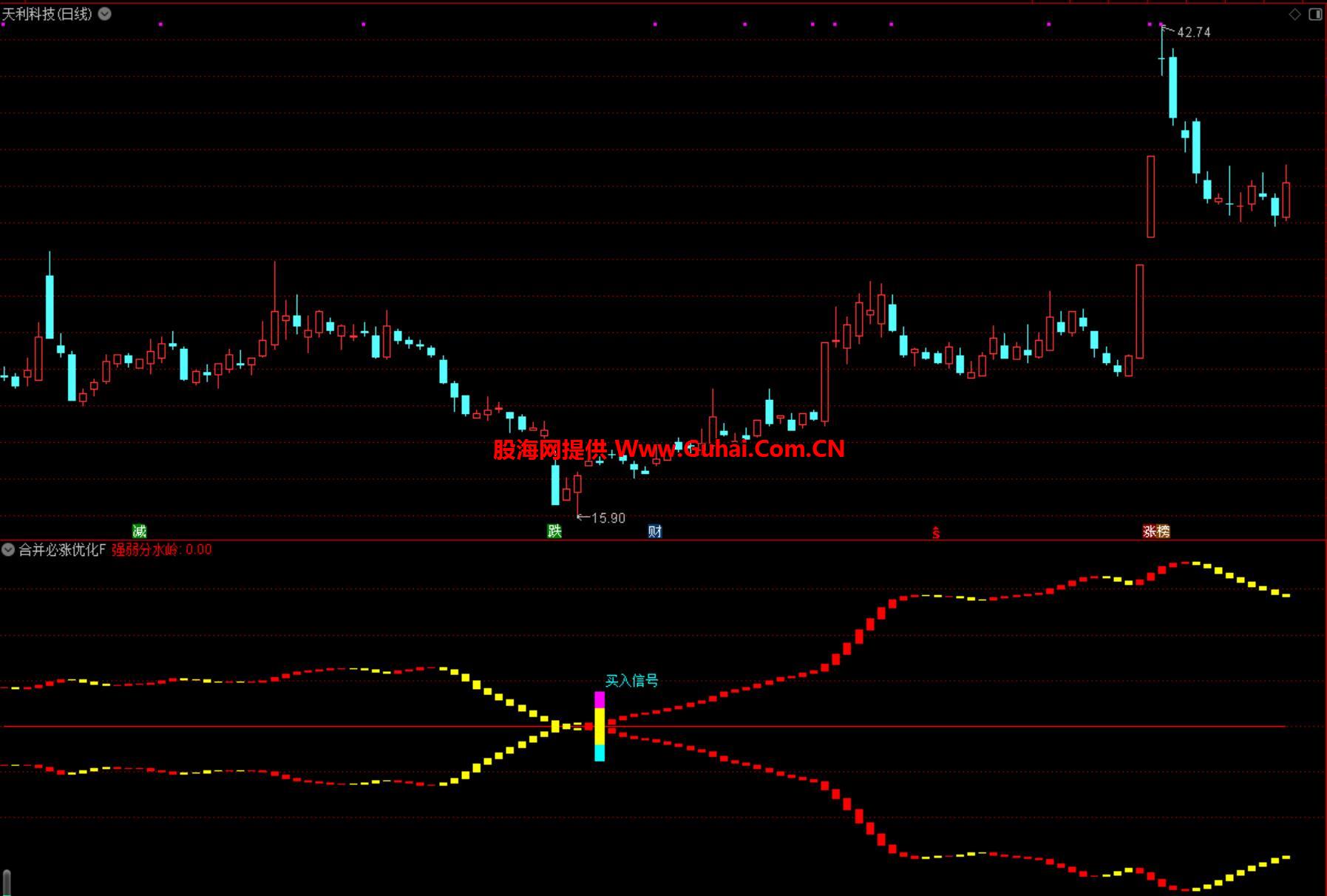Click the scrollbar handle at bottom-left corner
1327x896 pixels.
tap(7, 883)
